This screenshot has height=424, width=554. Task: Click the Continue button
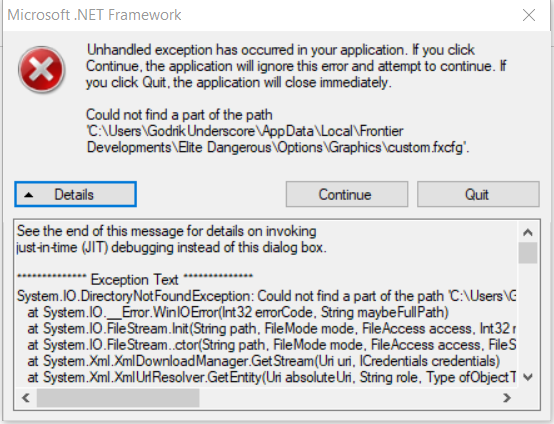click(x=347, y=194)
